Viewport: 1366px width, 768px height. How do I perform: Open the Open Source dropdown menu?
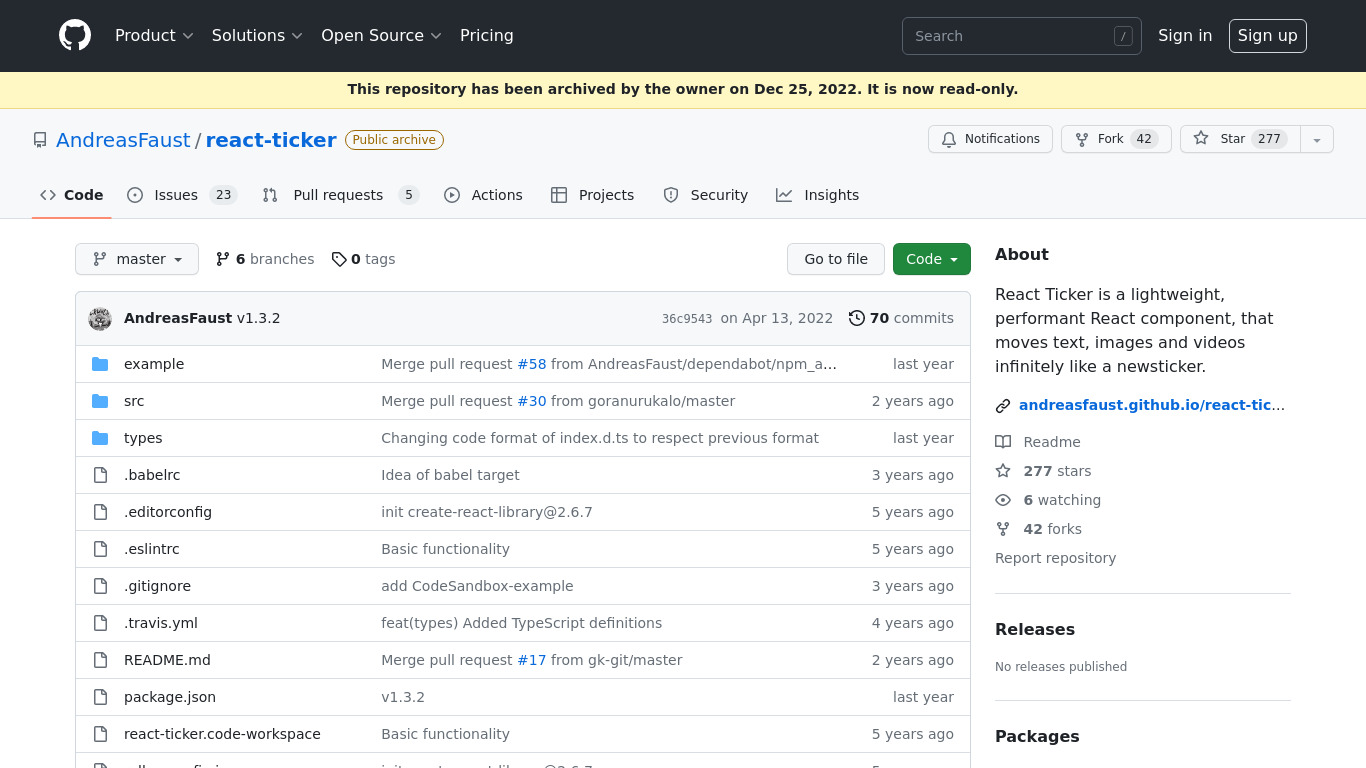coord(381,35)
